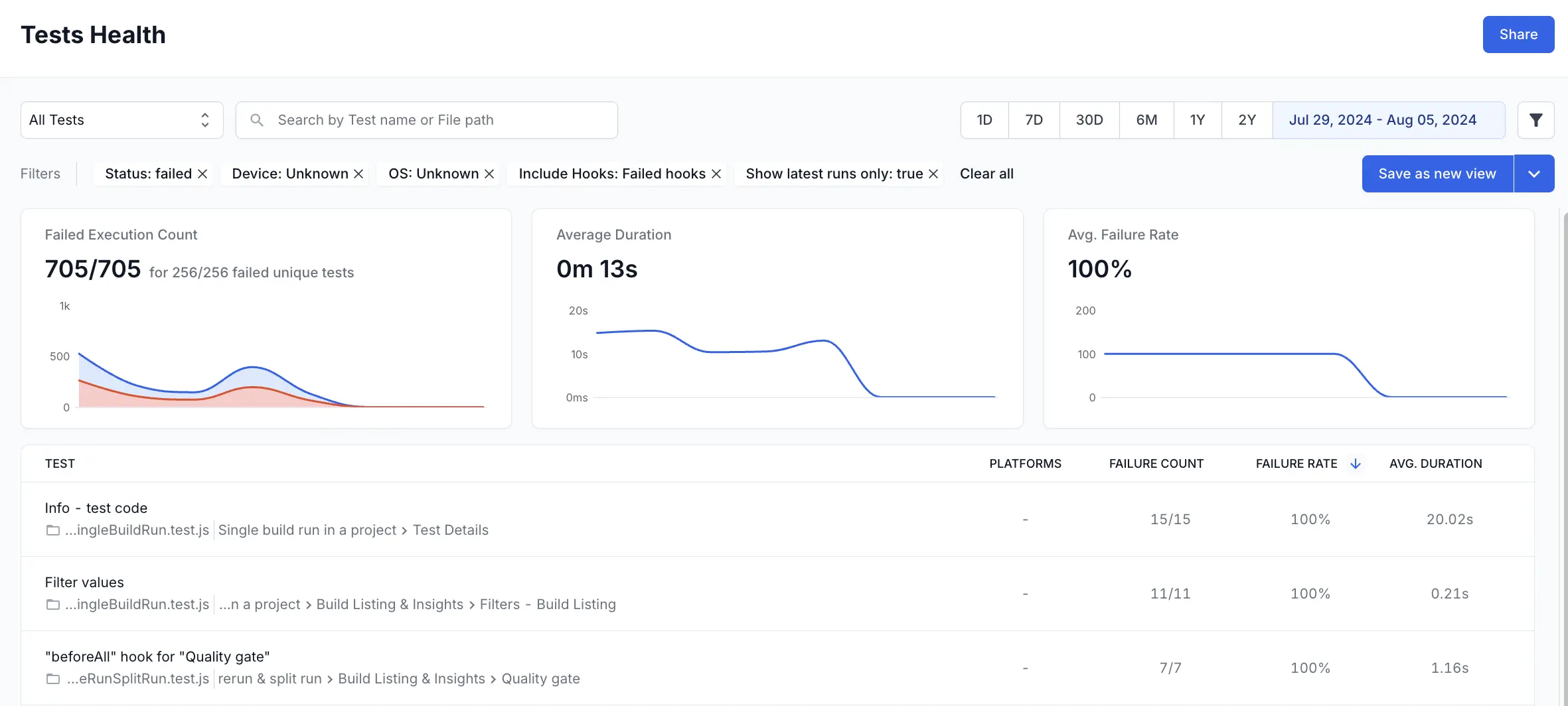
Task: Click the 7/7 failure count cell
Action: tap(1170, 668)
